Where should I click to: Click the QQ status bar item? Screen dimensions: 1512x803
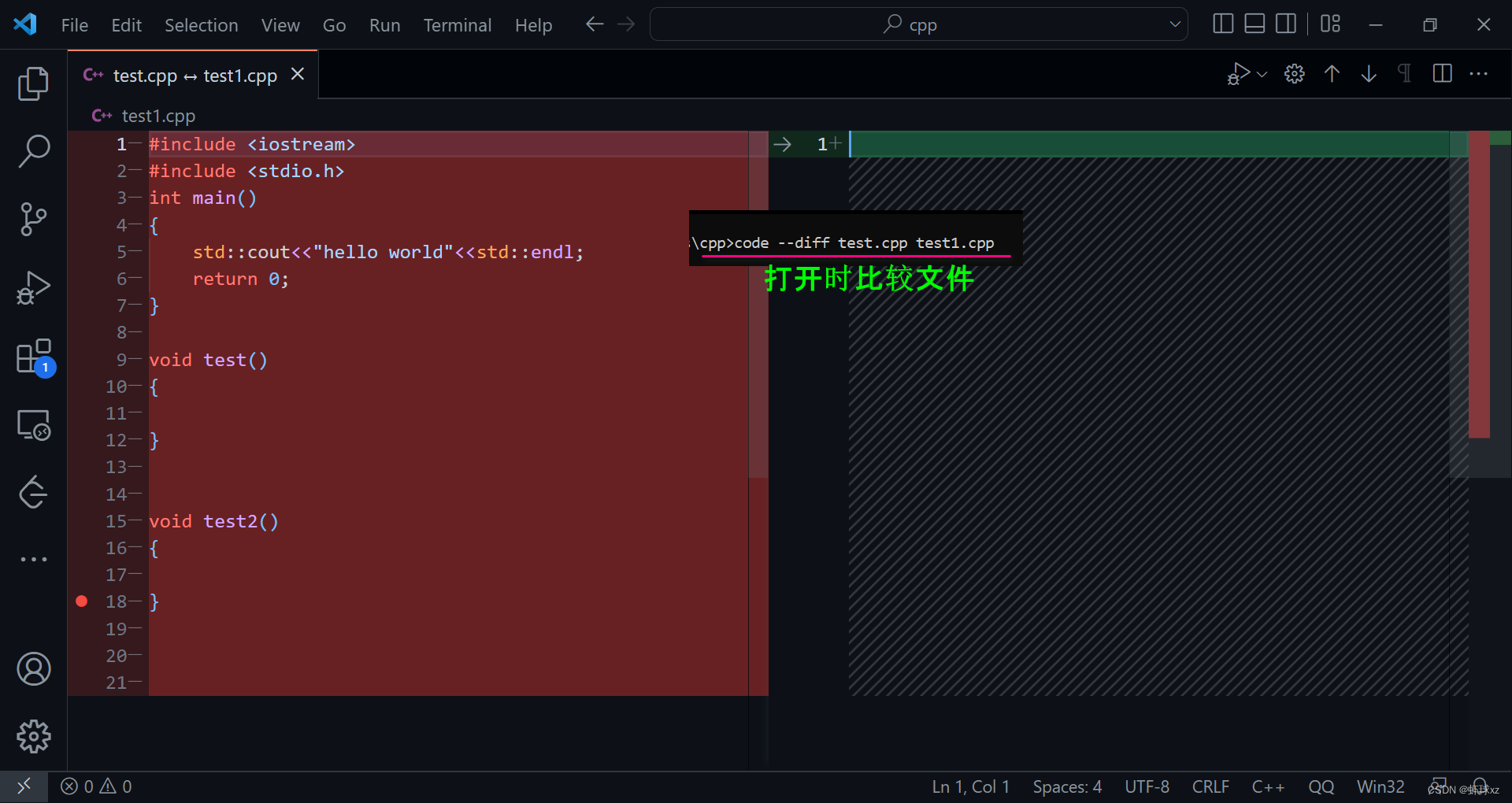click(1321, 786)
